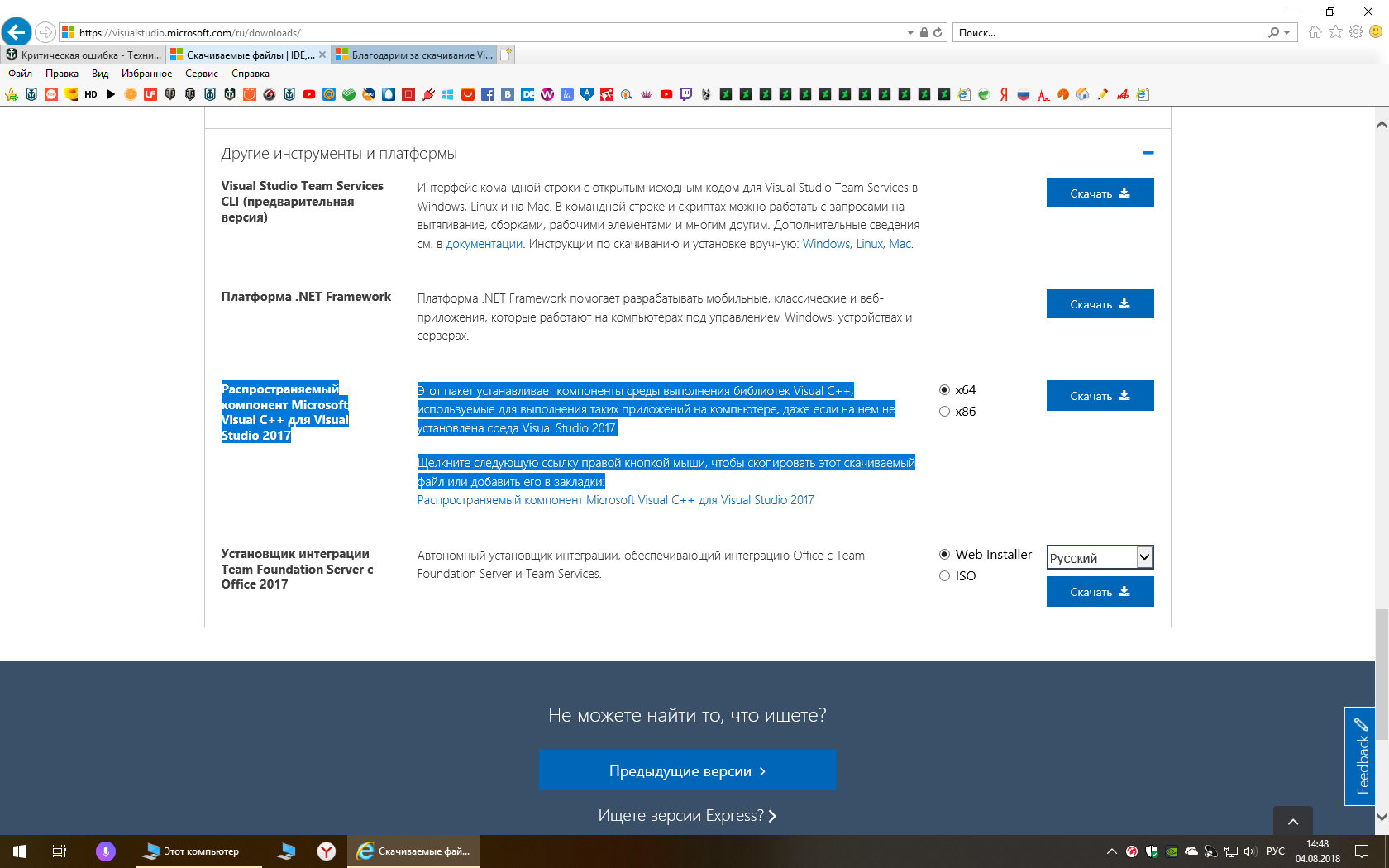Open the Русский language dropdown

point(1100,558)
